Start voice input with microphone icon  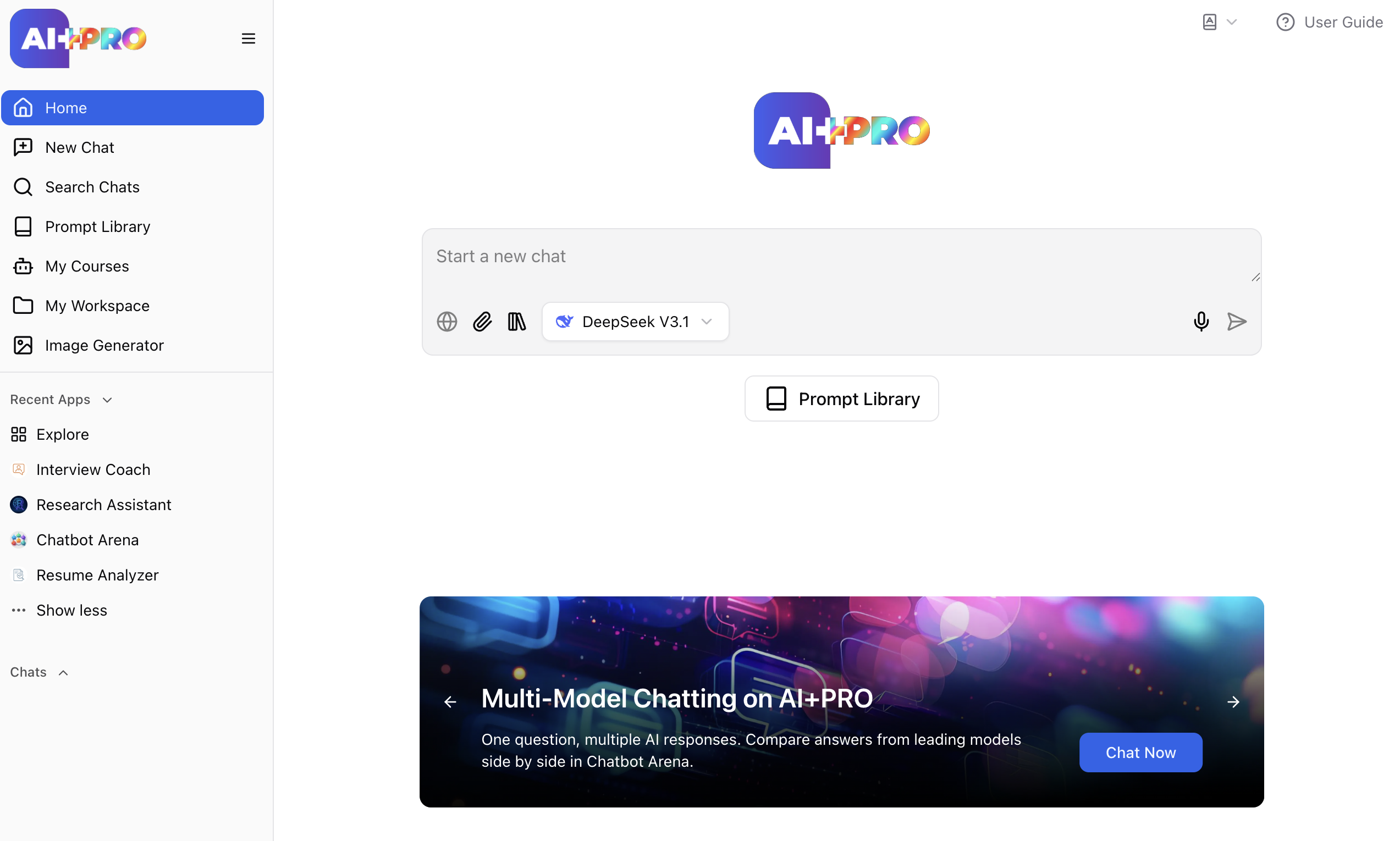[x=1200, y=322]
